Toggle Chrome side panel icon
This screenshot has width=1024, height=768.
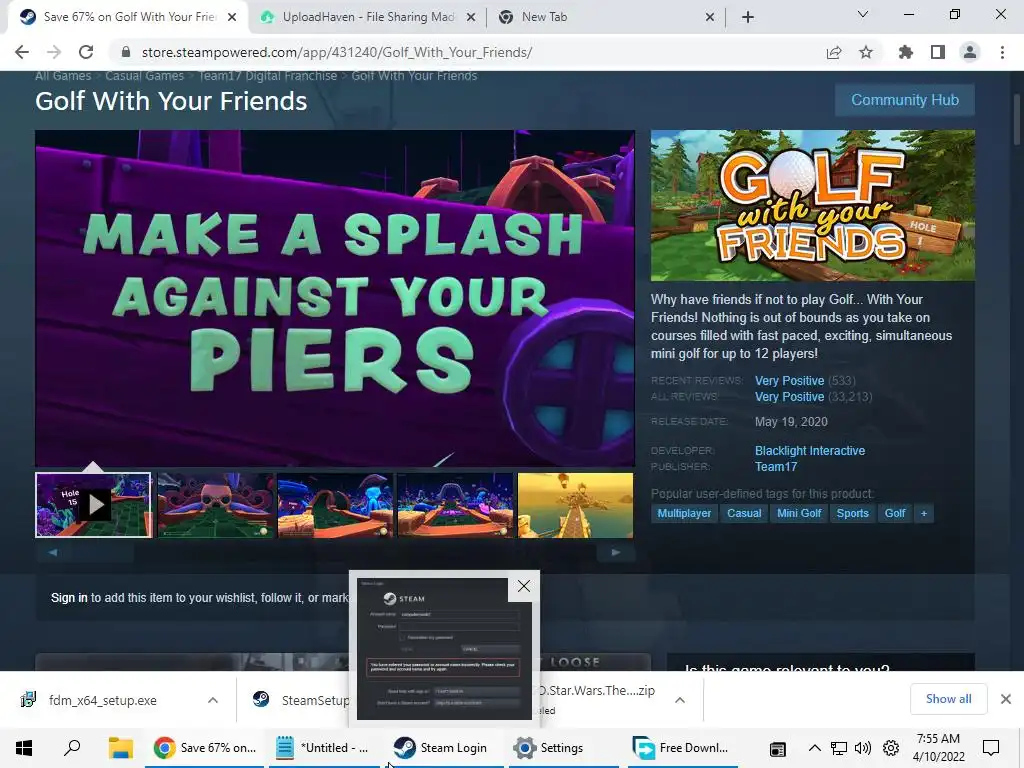(x=938, y=52)
